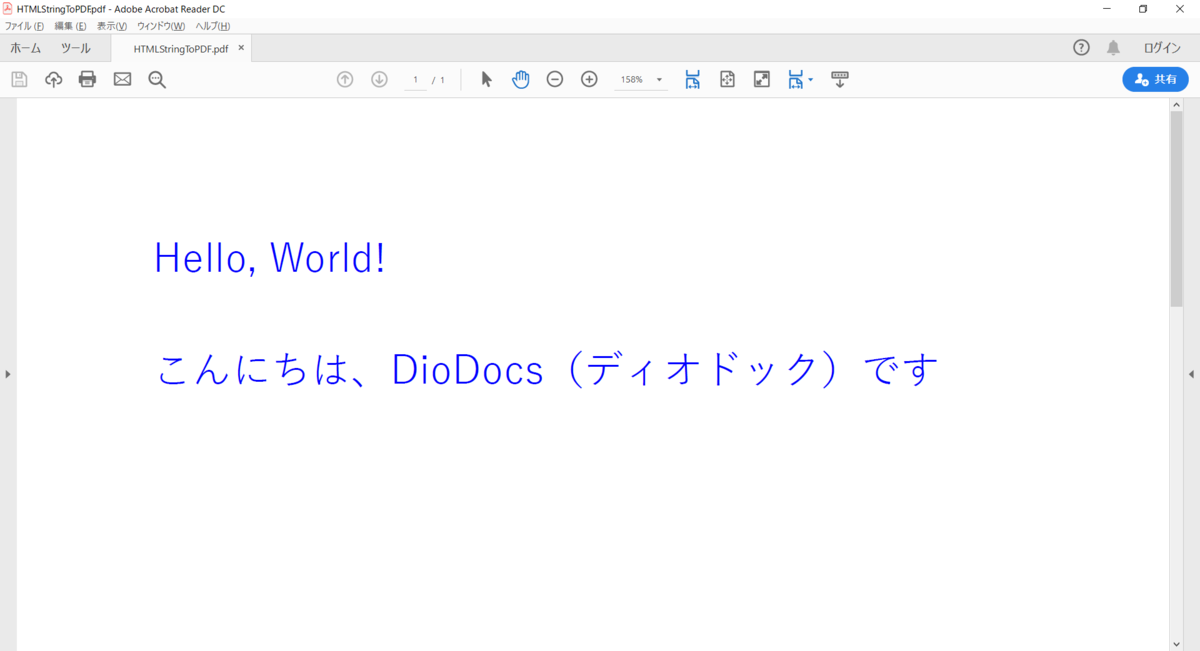Image resolution: width=1200 pixels, height=651 pixels.
Task: Click the blue 共有 share button
Action: click(x=1155, y=79)
